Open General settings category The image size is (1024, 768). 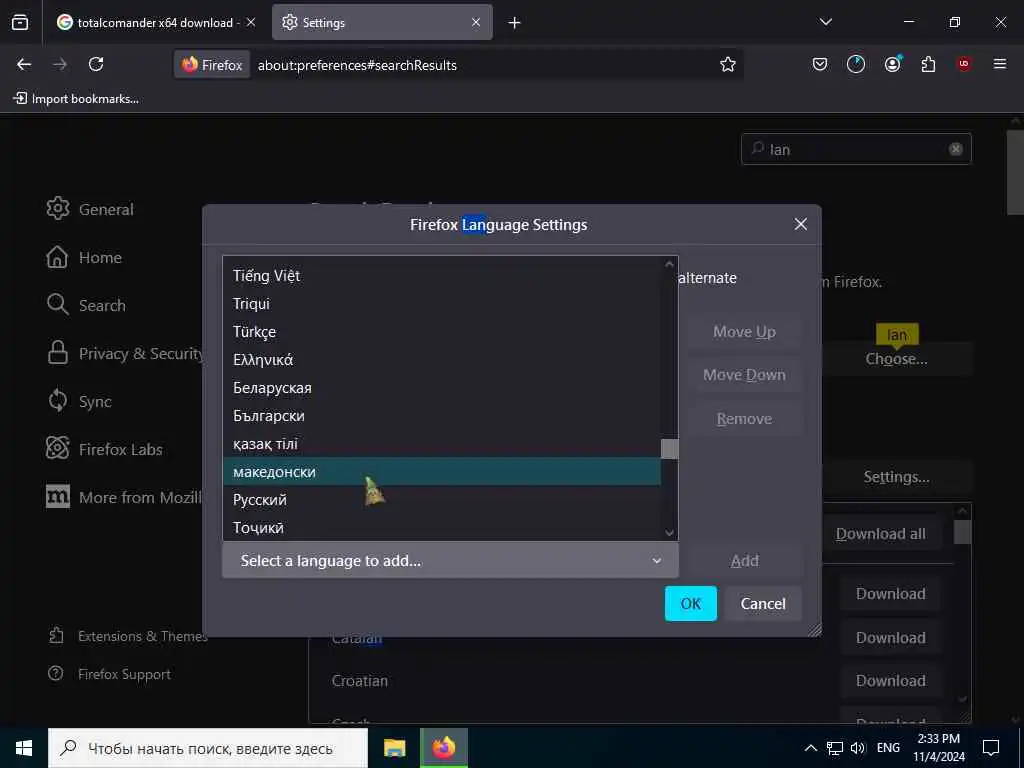(x=90, y=209)
